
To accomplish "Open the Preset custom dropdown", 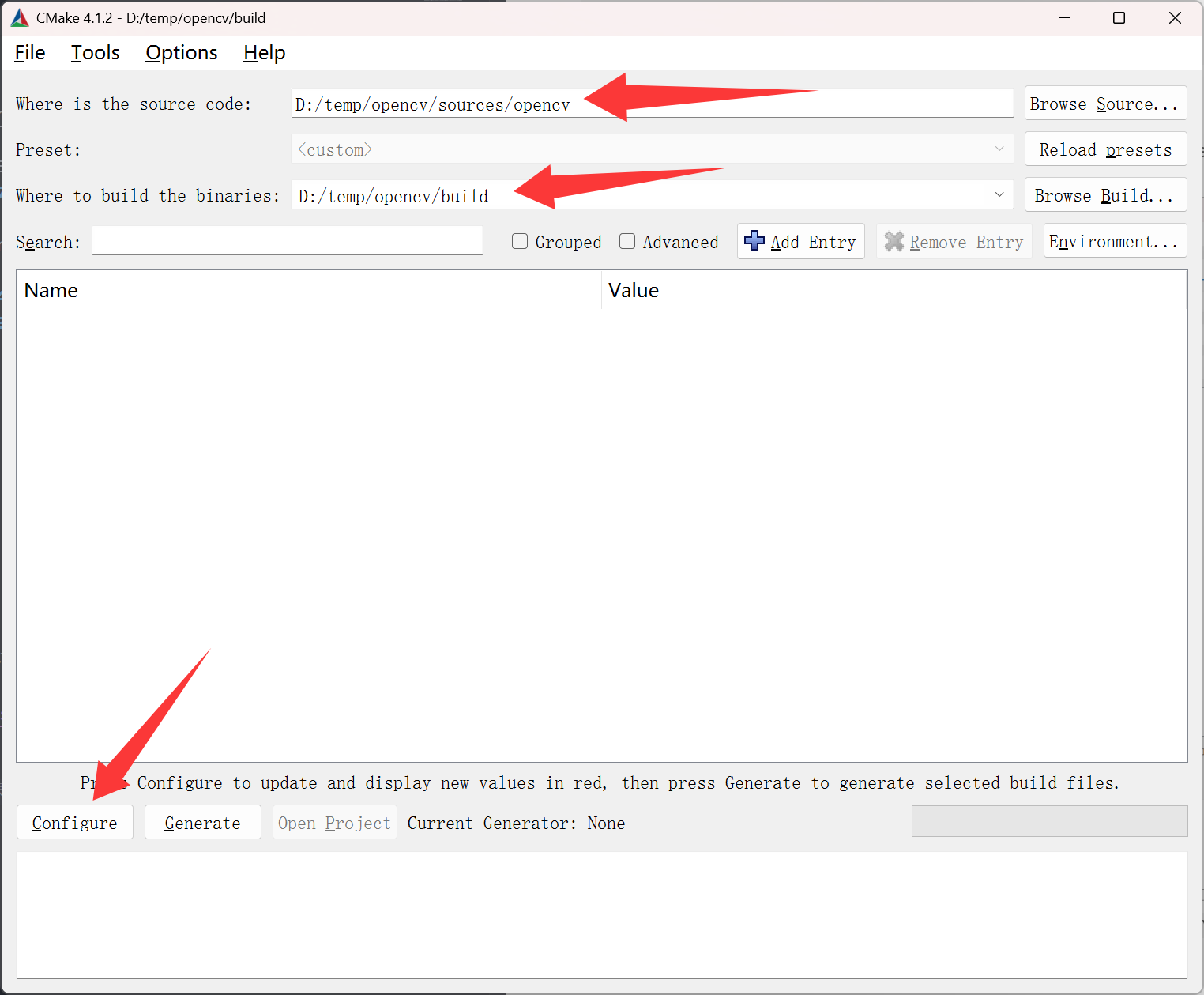I will coord(999,149).
